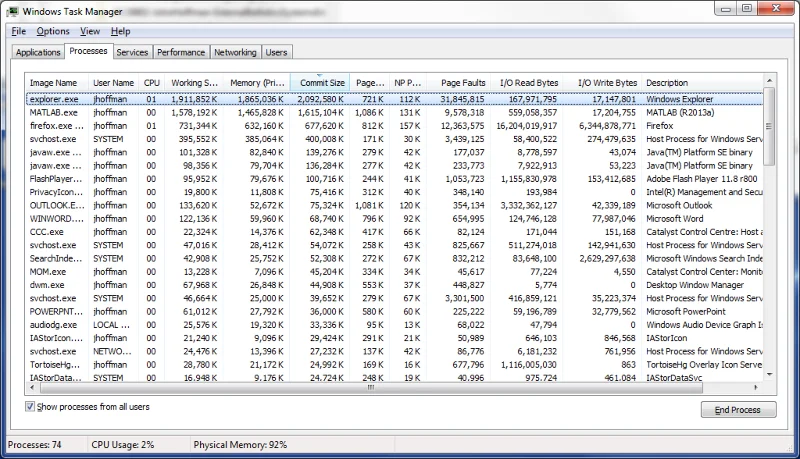Click the horizontal scroll left arrow

32,388
